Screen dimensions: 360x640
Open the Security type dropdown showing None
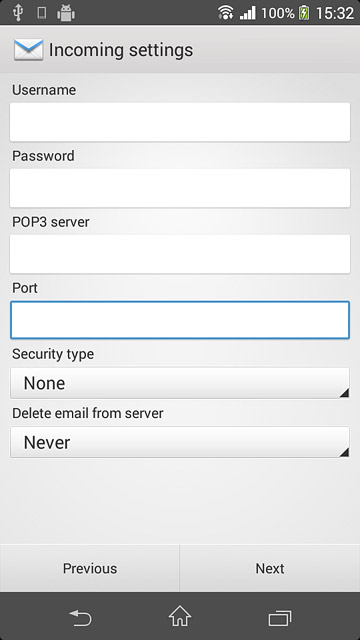click(180, 383)
